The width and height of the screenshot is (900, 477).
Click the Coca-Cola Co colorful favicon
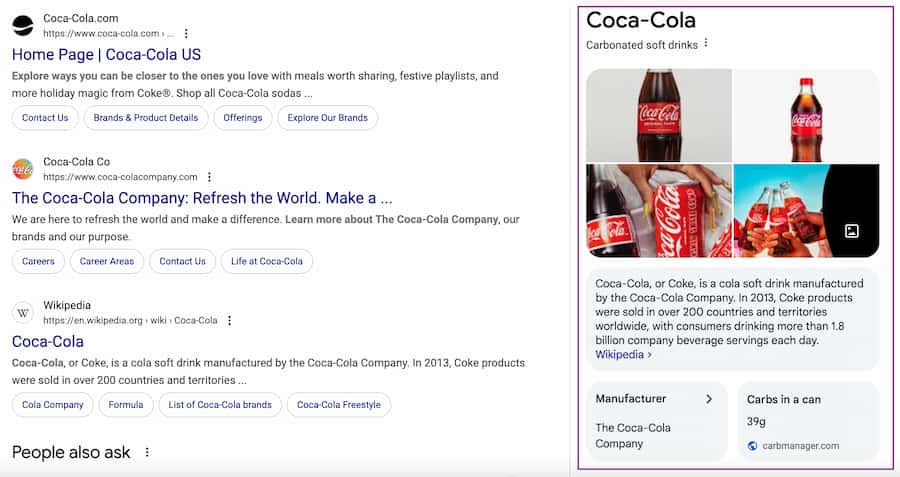pos(22,169)
